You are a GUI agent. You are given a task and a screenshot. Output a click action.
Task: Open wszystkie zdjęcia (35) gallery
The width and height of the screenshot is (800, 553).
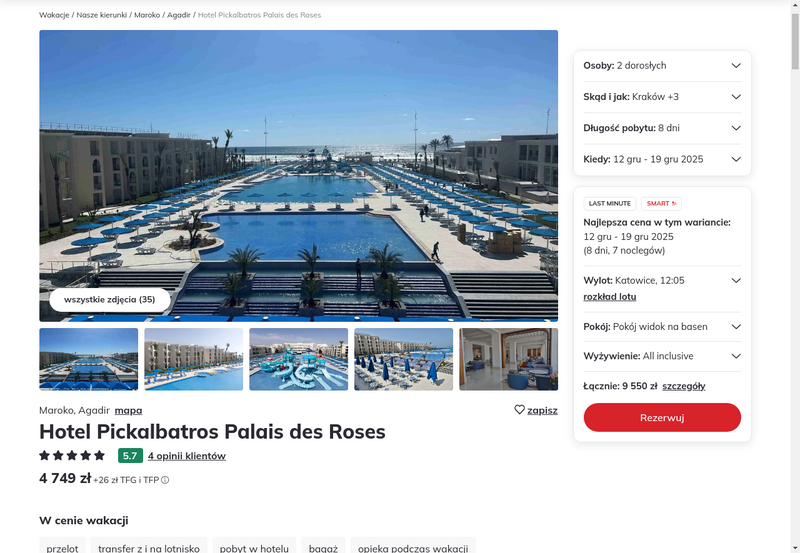click(x=110, y=299)
